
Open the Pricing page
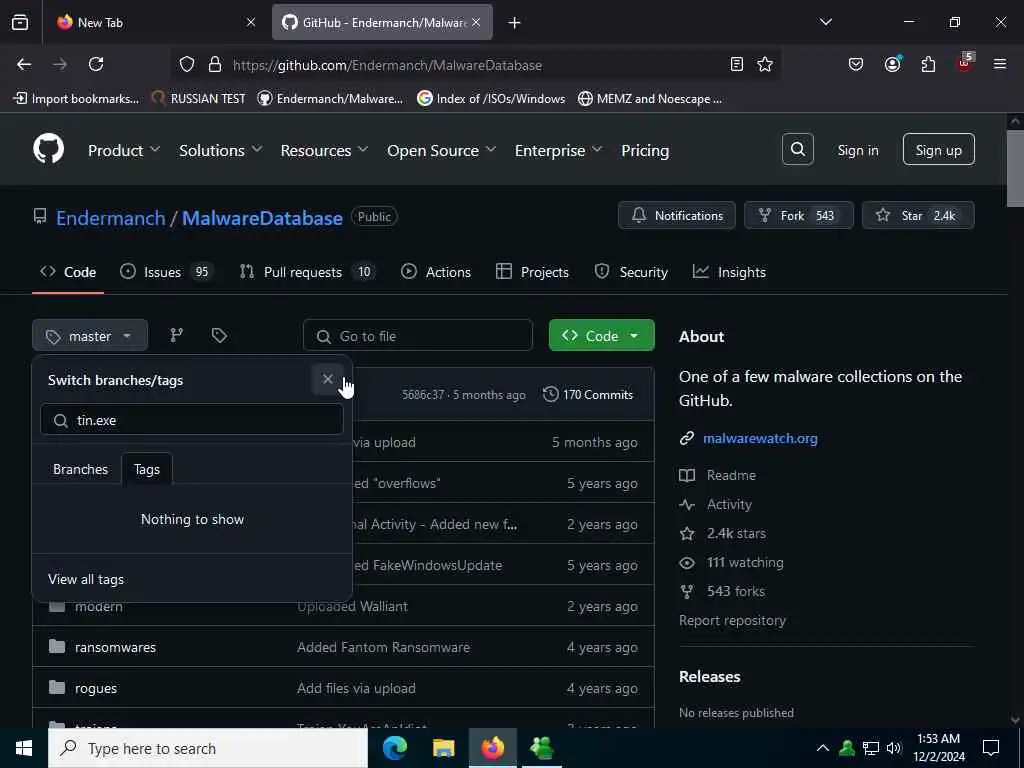(645, 150)
